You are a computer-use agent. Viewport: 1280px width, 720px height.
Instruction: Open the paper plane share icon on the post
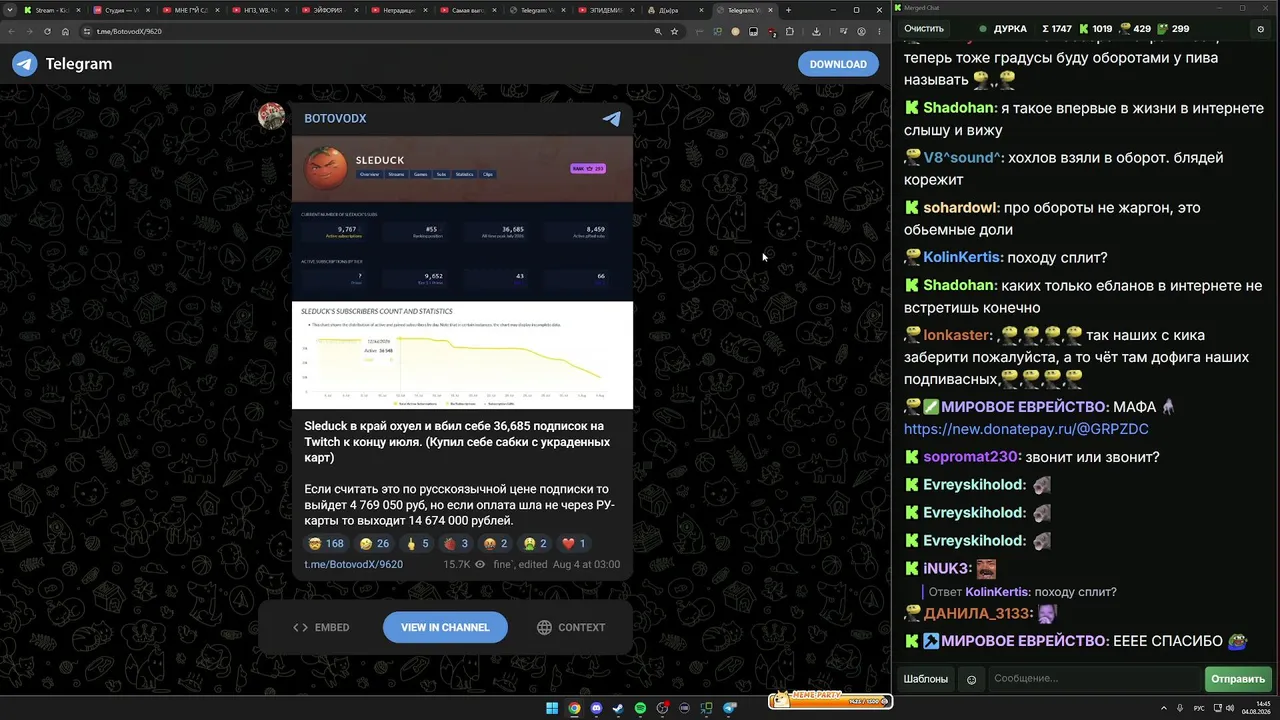click(x=611, y=119)
